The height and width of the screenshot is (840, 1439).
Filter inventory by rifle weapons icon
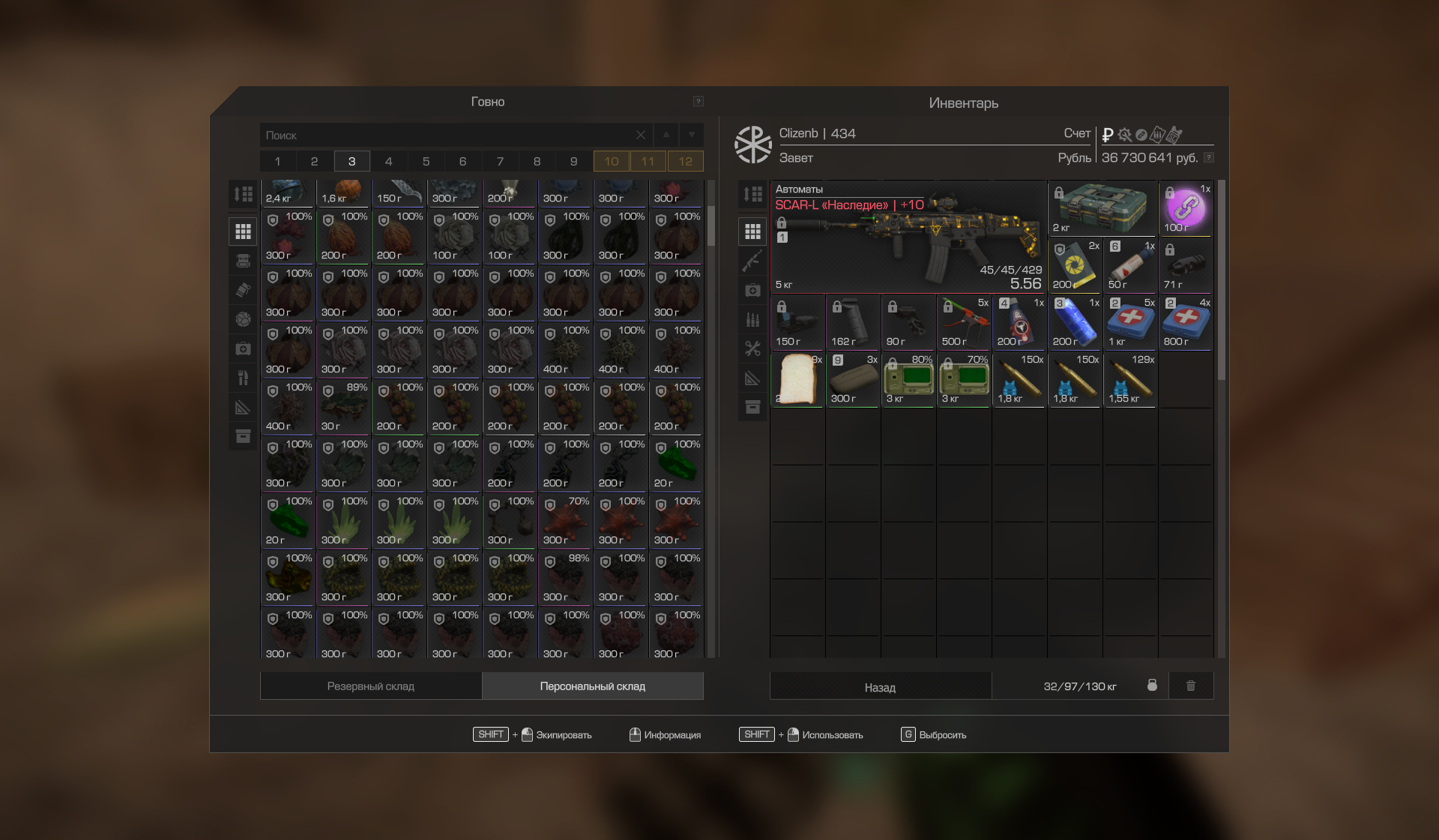pos(752,261)
